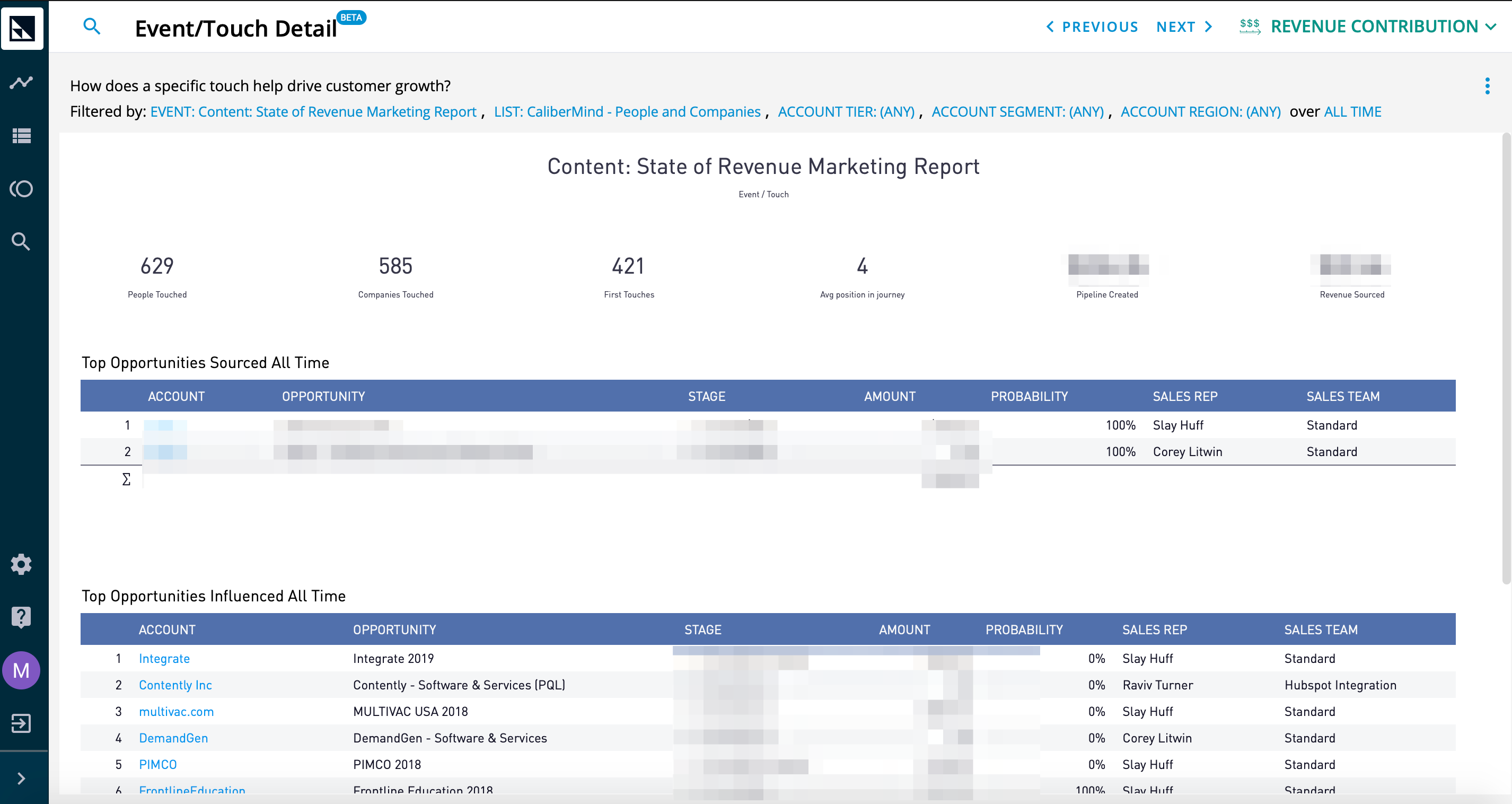Sort Influenced table by AMOUNT header
The image size is (1512, 804).
(x=904, y=630)
